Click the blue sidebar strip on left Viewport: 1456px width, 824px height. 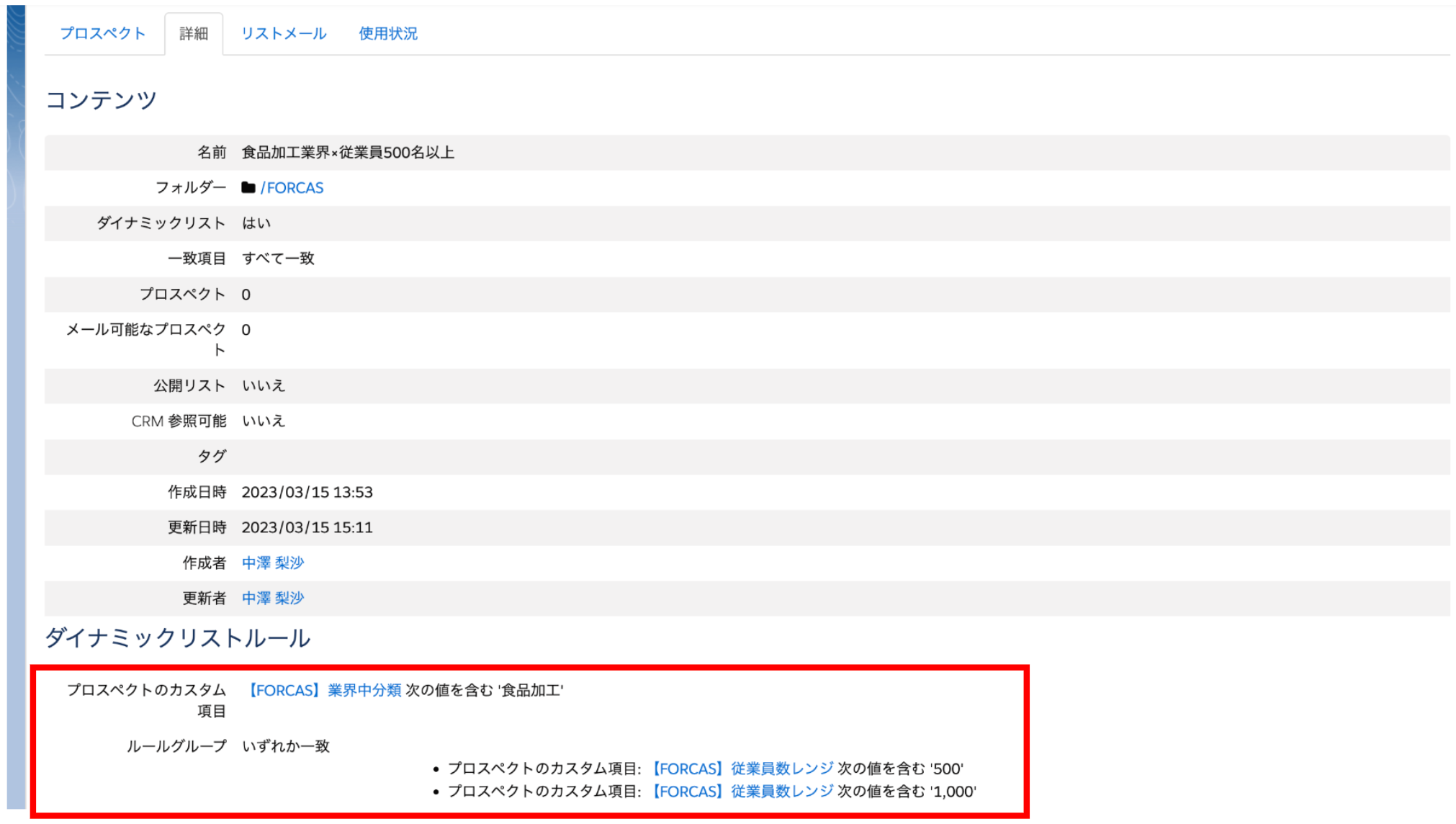tap(16, 411)
